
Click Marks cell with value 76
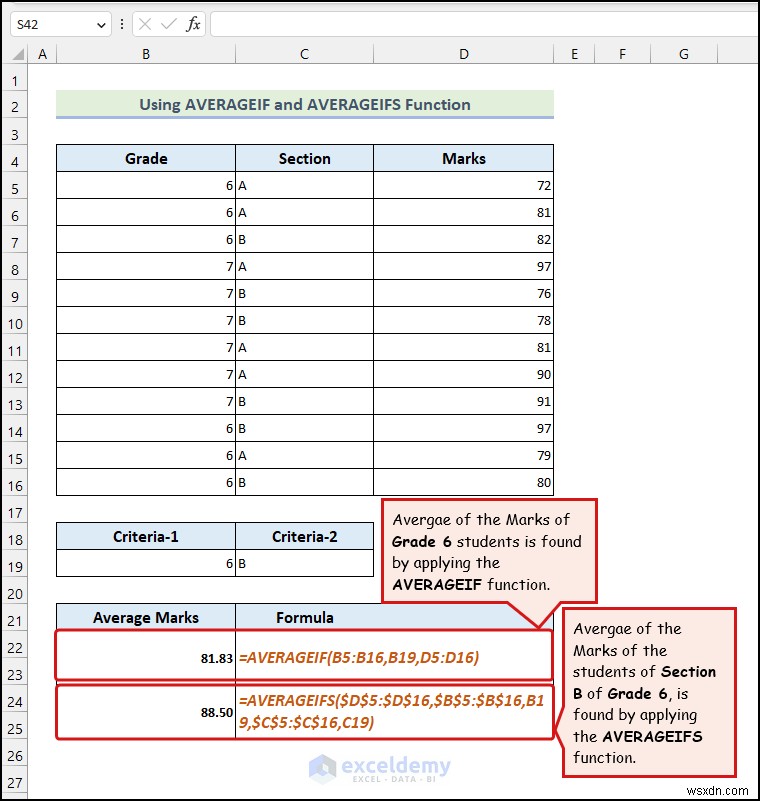click(x=463, y=293)
